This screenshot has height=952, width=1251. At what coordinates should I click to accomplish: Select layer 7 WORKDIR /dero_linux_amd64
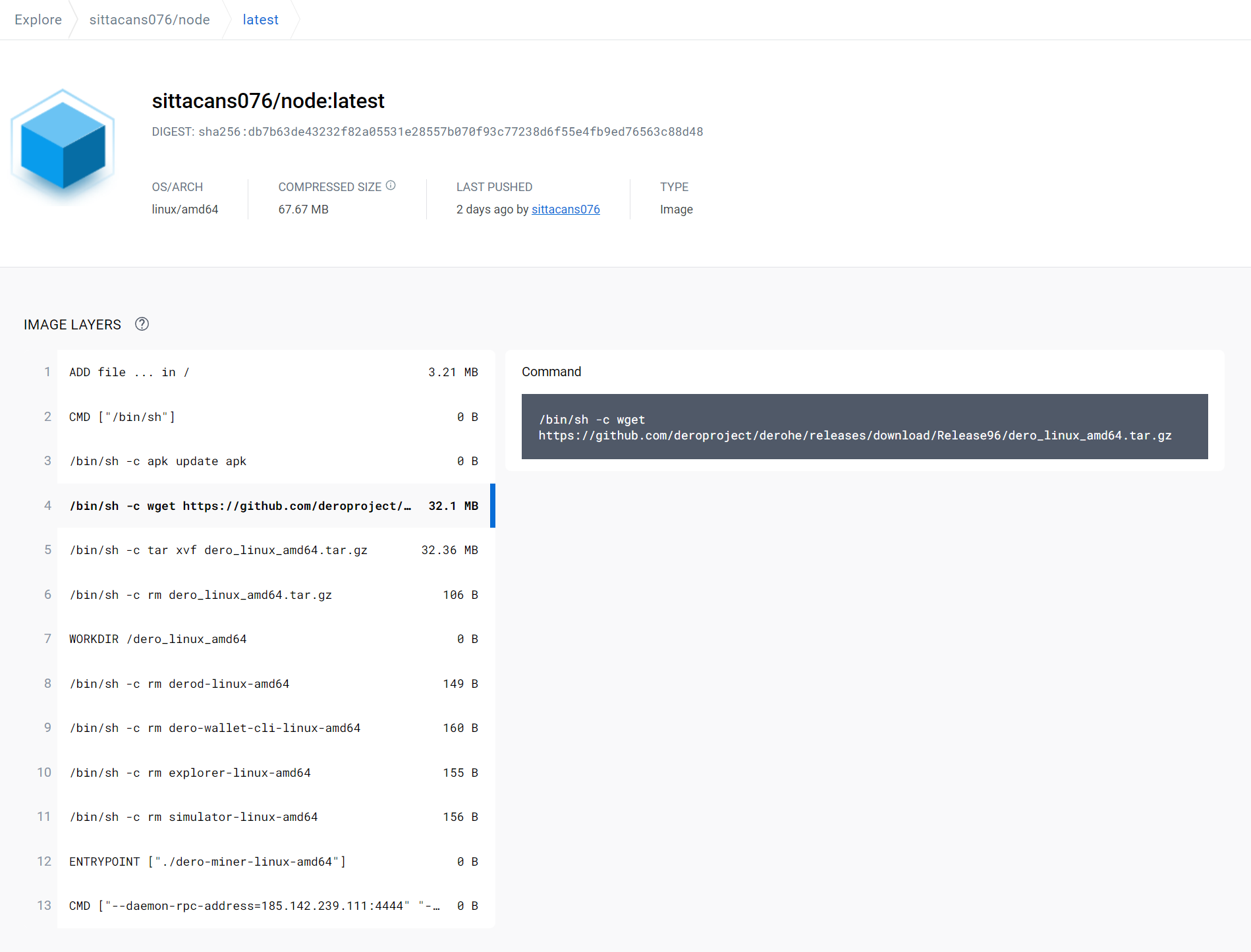[276, 639]
